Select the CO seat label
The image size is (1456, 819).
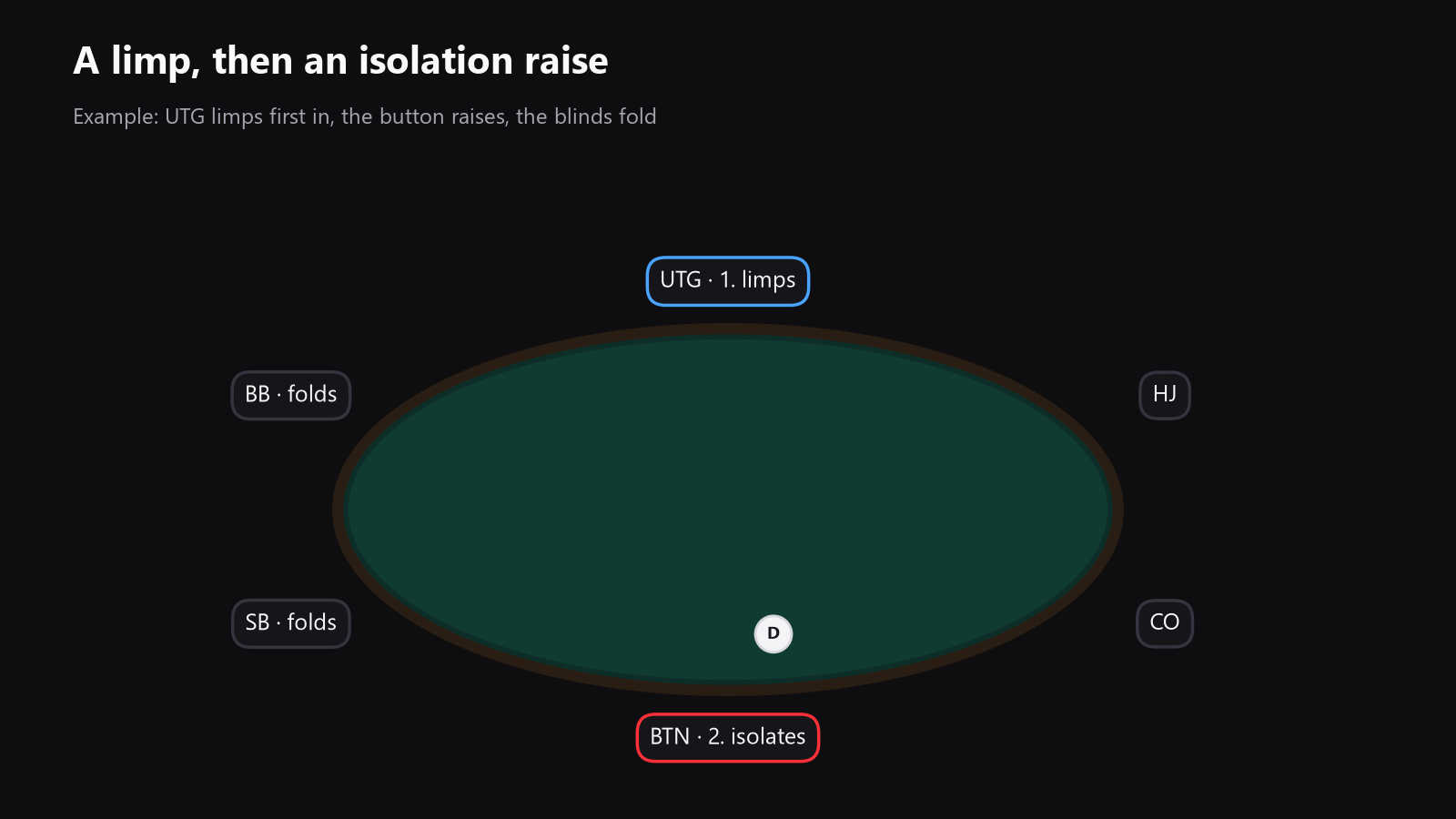coord(1165,623)
